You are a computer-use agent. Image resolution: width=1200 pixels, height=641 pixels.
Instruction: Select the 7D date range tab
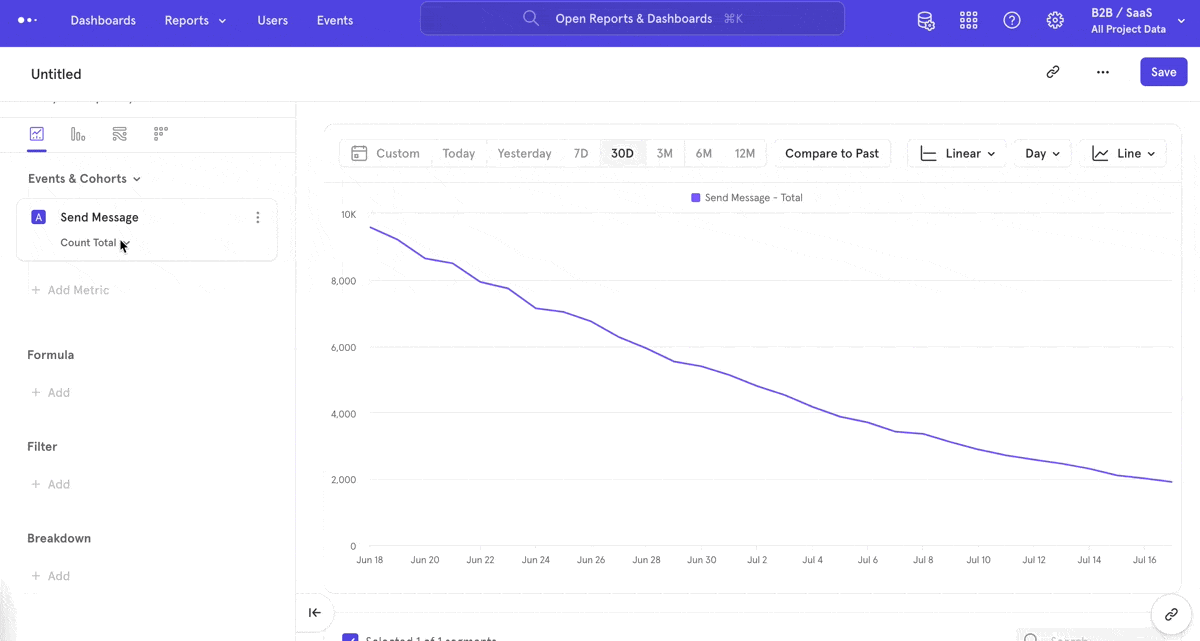[x=581, y=154]
